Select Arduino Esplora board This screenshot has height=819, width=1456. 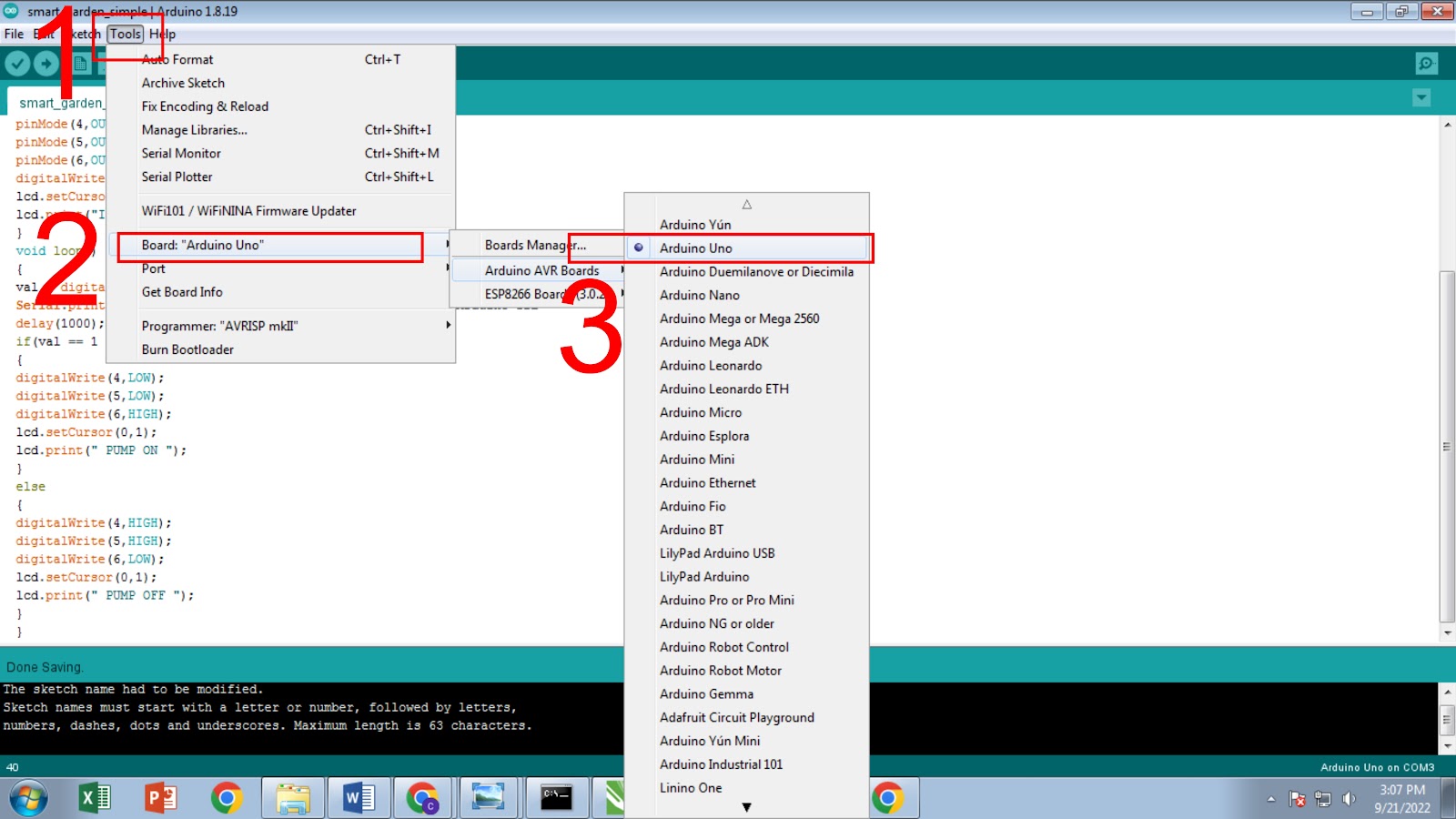(x=747, y=436)
